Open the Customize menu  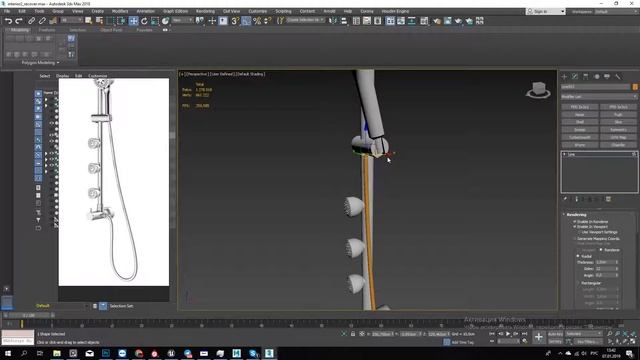(258, 11)
